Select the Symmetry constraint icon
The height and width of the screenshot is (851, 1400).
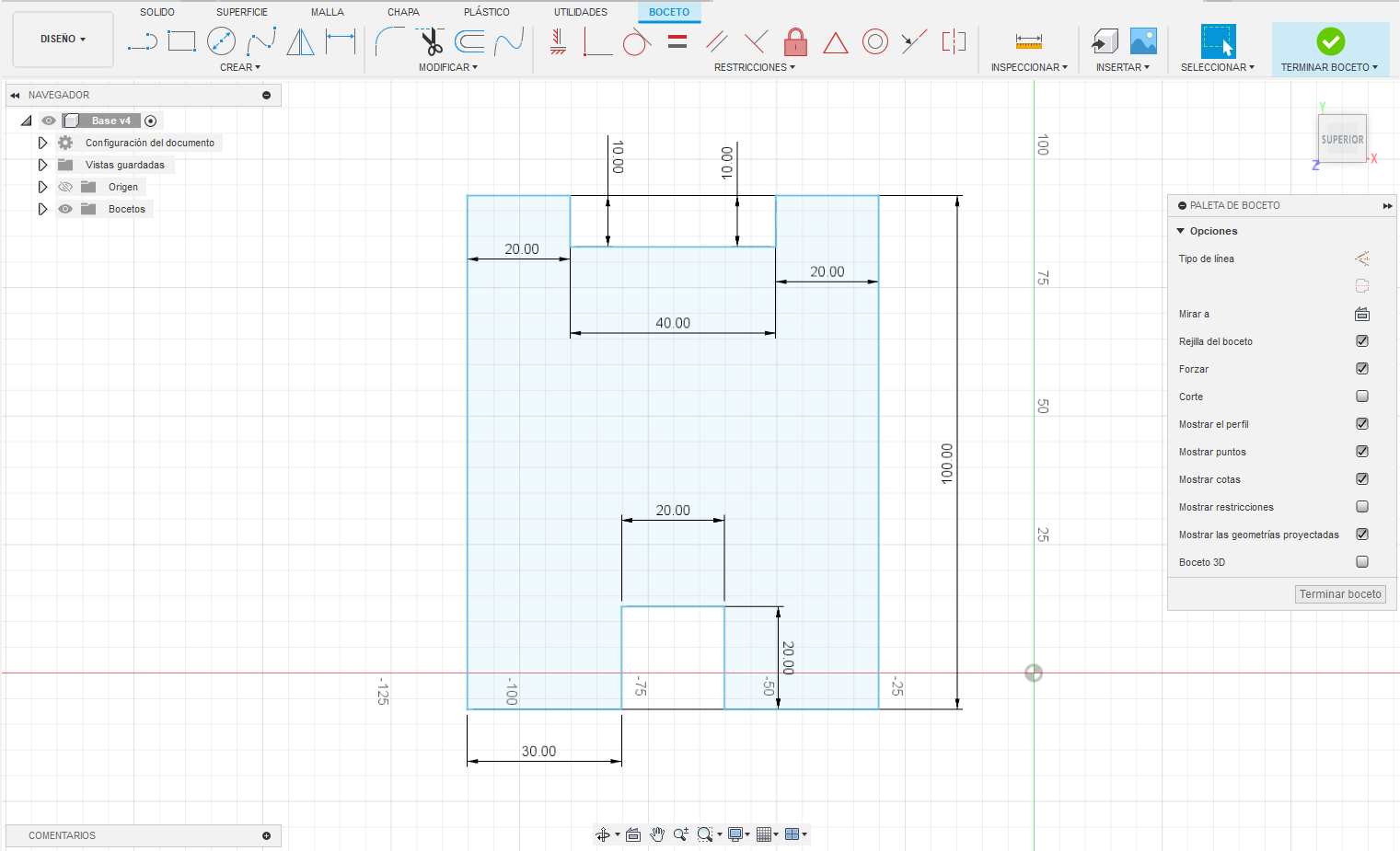point(954,41)
